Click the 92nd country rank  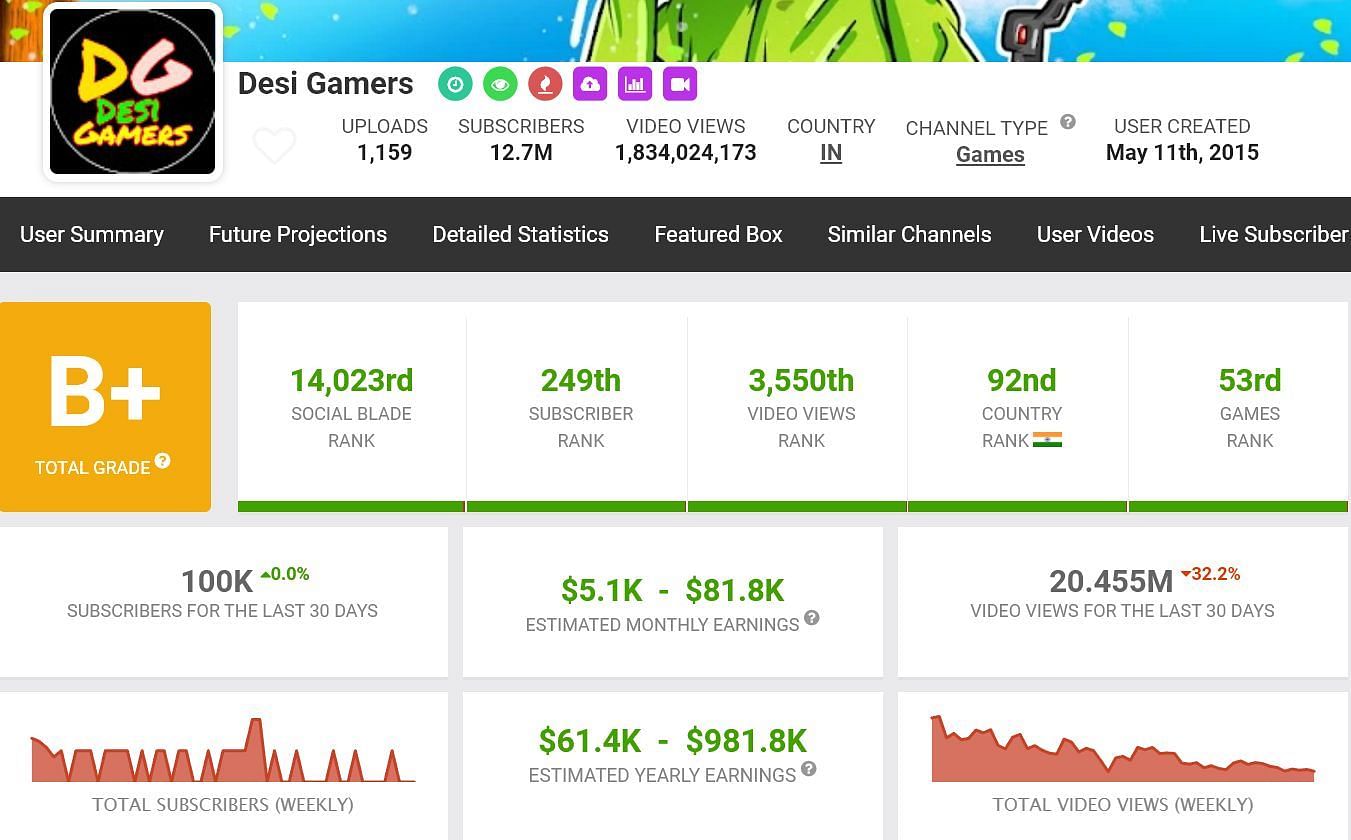click(1021, 381)
